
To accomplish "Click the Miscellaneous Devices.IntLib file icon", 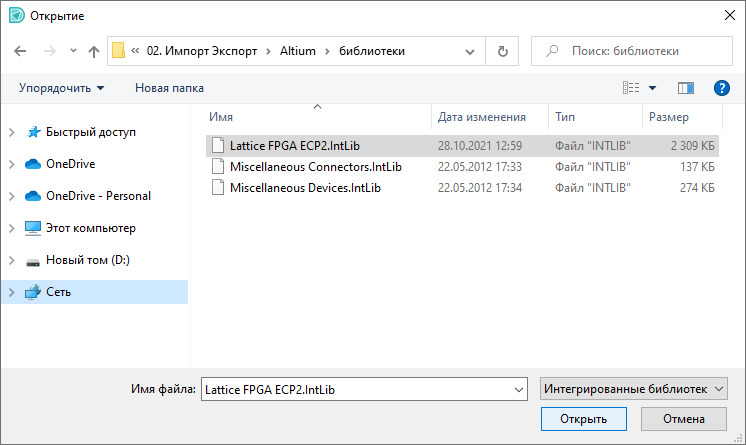I will tap(220, 187).
